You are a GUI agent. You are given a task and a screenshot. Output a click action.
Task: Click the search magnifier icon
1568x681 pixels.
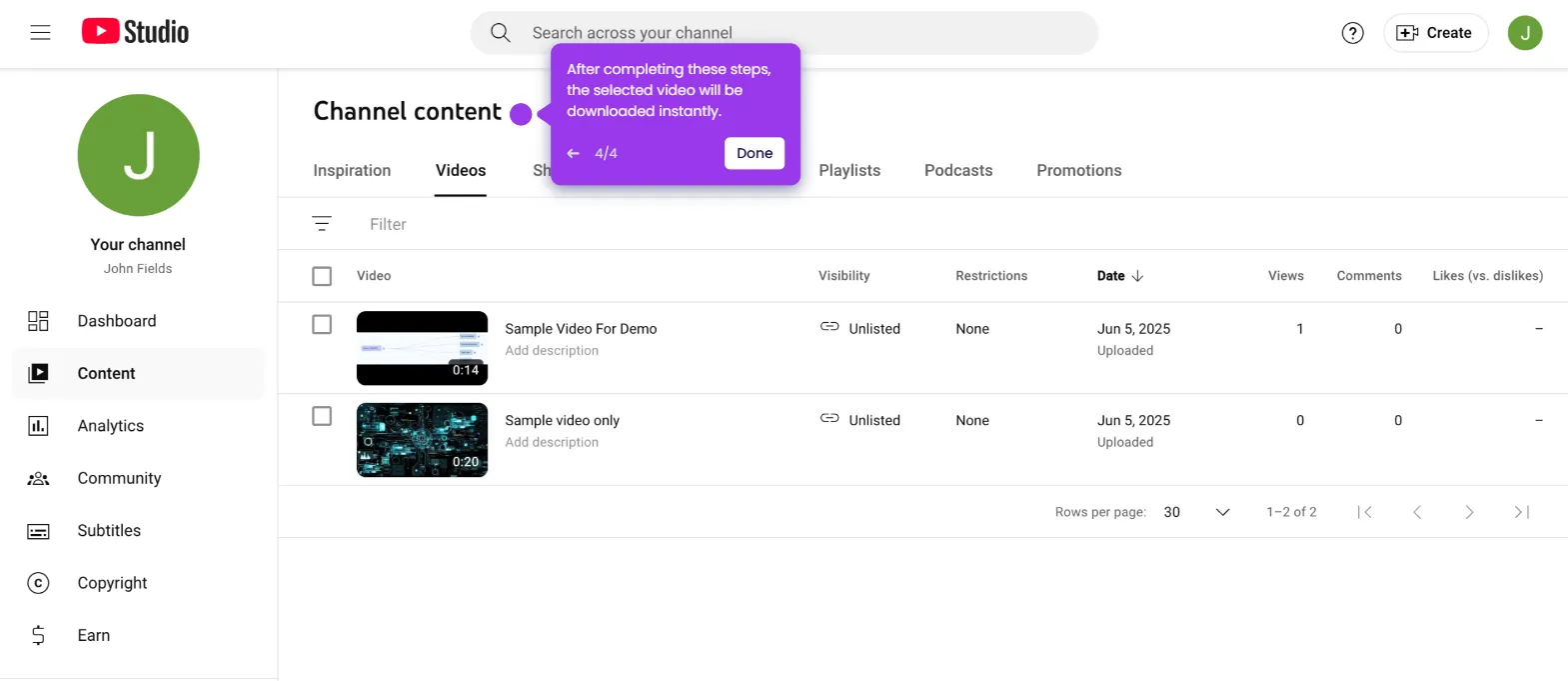(501, 33)
